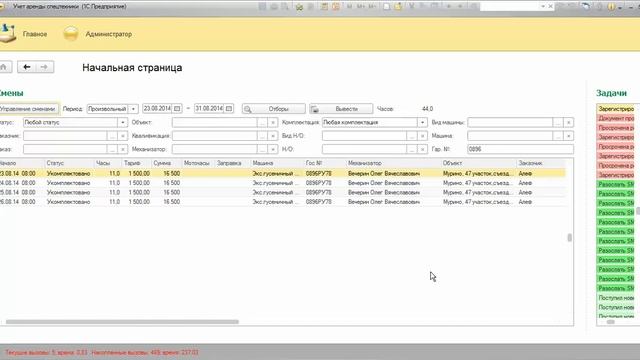
Task: Click the calculator M+ toolbar icon
Action: point(361,7)
